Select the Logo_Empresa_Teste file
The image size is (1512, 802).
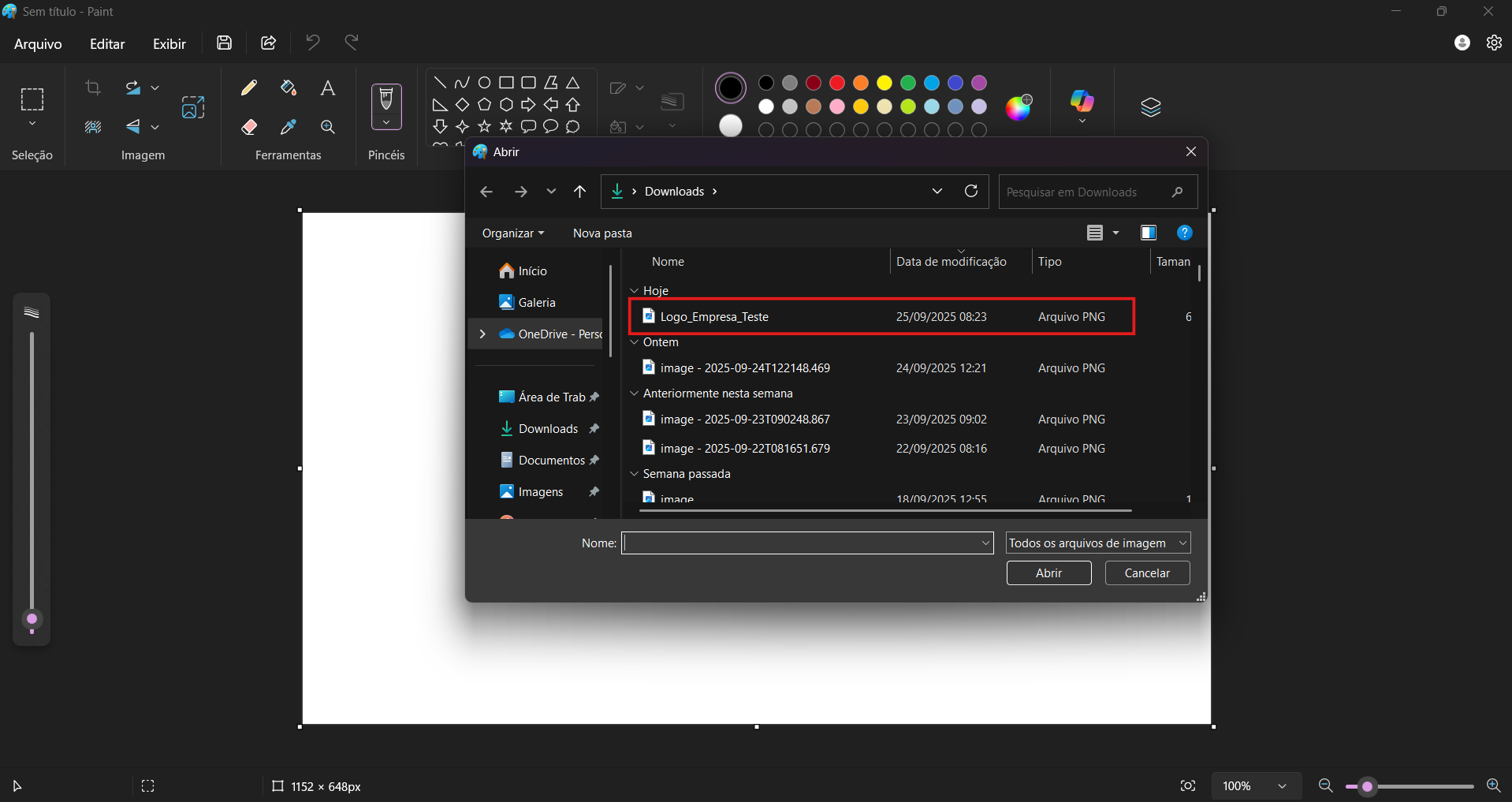714,317
